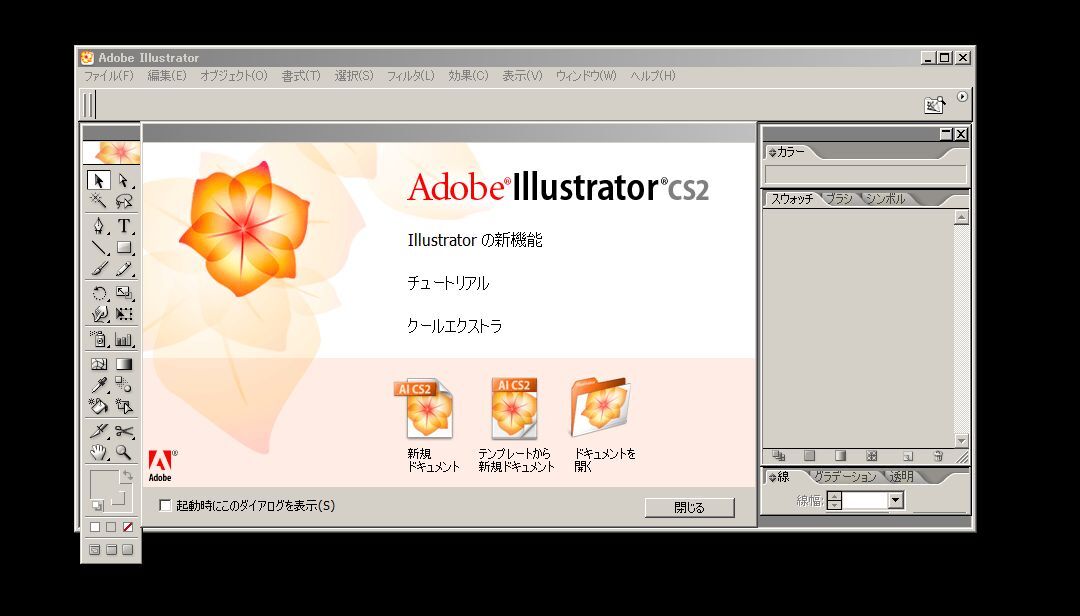
Task: Select the Mesh tool
Action: pos(98,364)
